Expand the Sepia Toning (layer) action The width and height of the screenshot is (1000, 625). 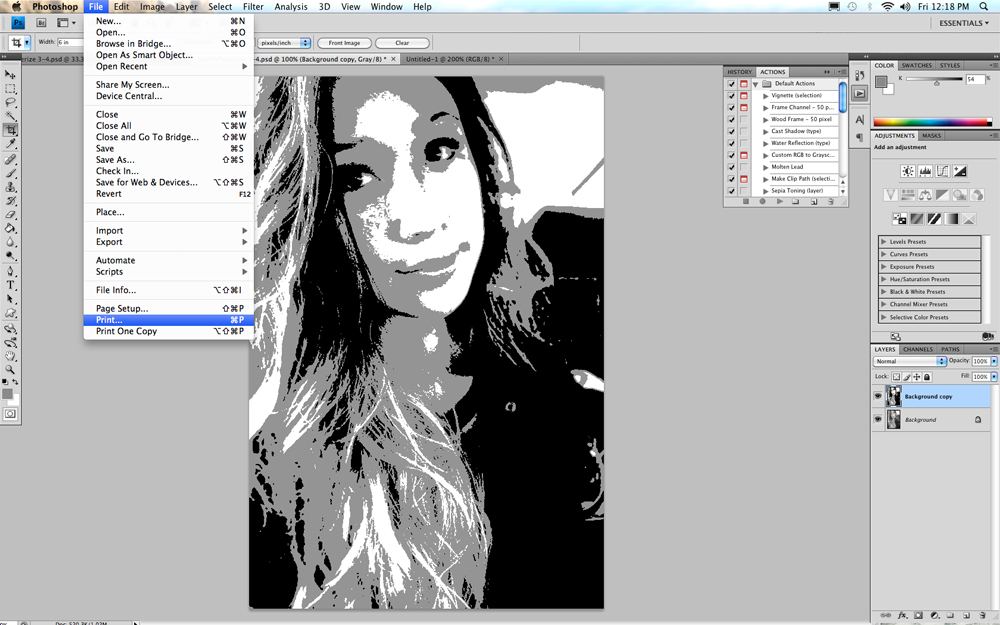(766, 191)
